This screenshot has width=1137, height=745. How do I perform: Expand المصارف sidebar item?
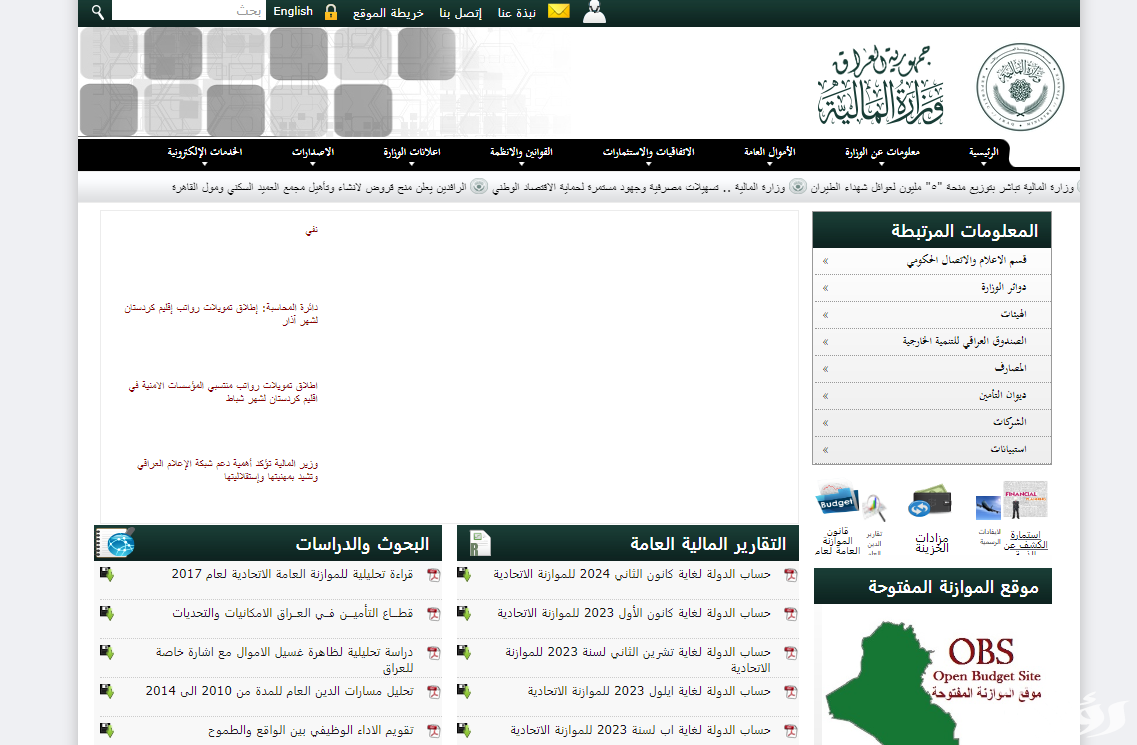[x=932, y=369]
